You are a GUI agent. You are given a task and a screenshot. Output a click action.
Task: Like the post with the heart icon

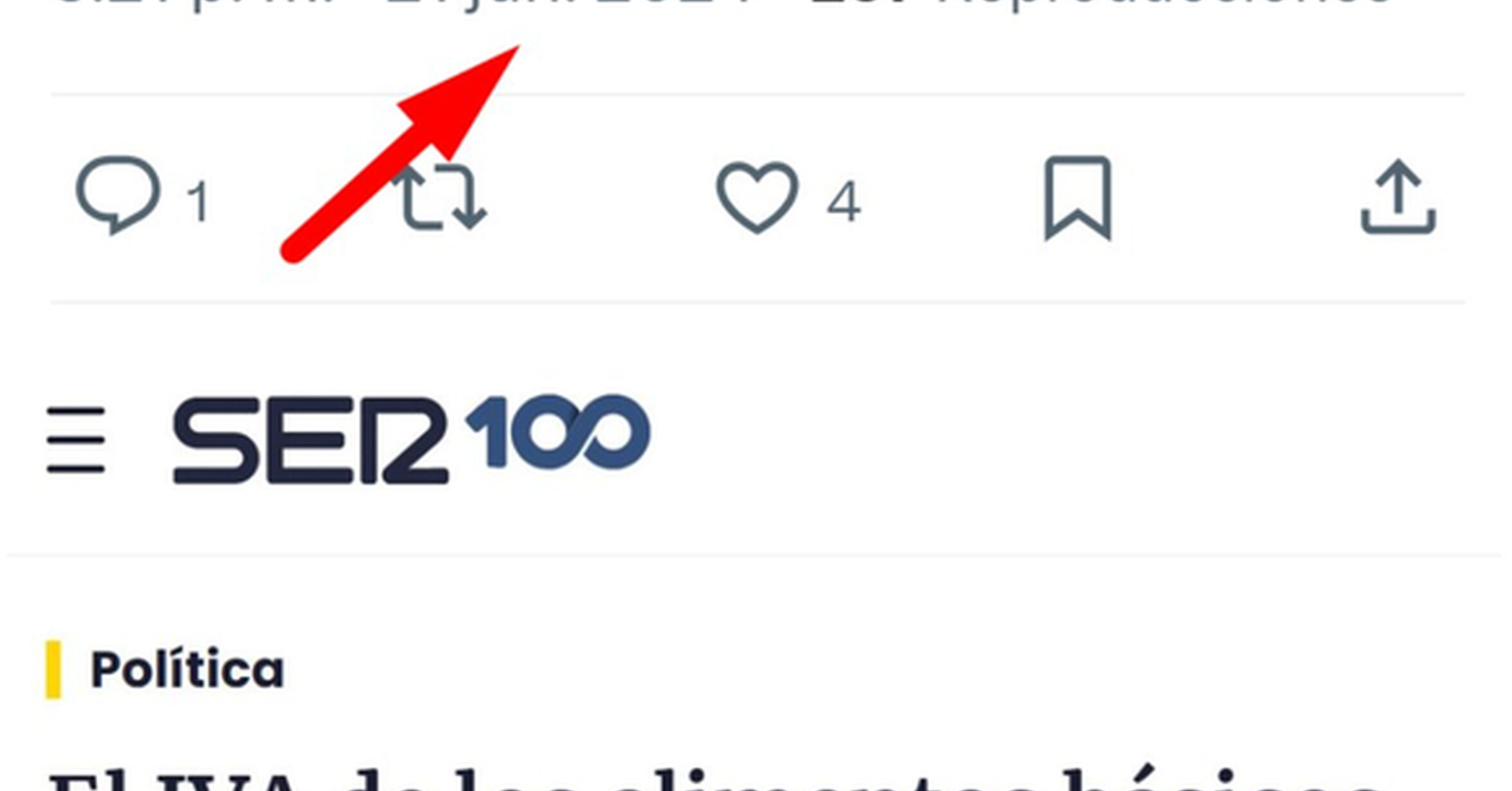(x=757, y=197)
